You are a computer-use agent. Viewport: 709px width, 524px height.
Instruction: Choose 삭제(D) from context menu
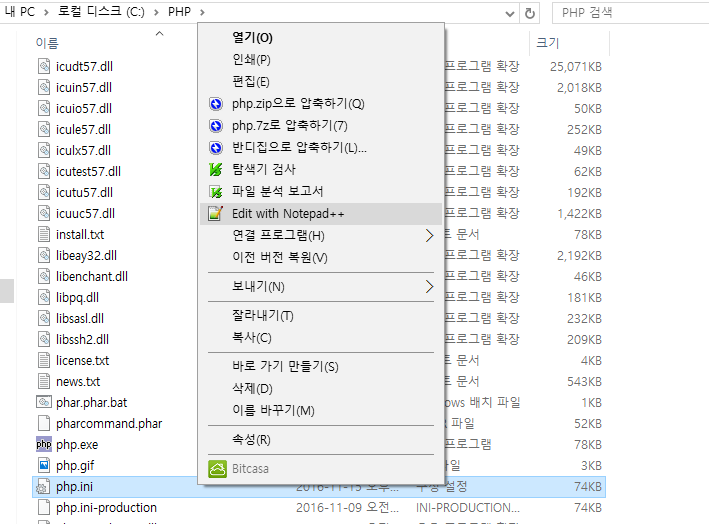(252, 388)
